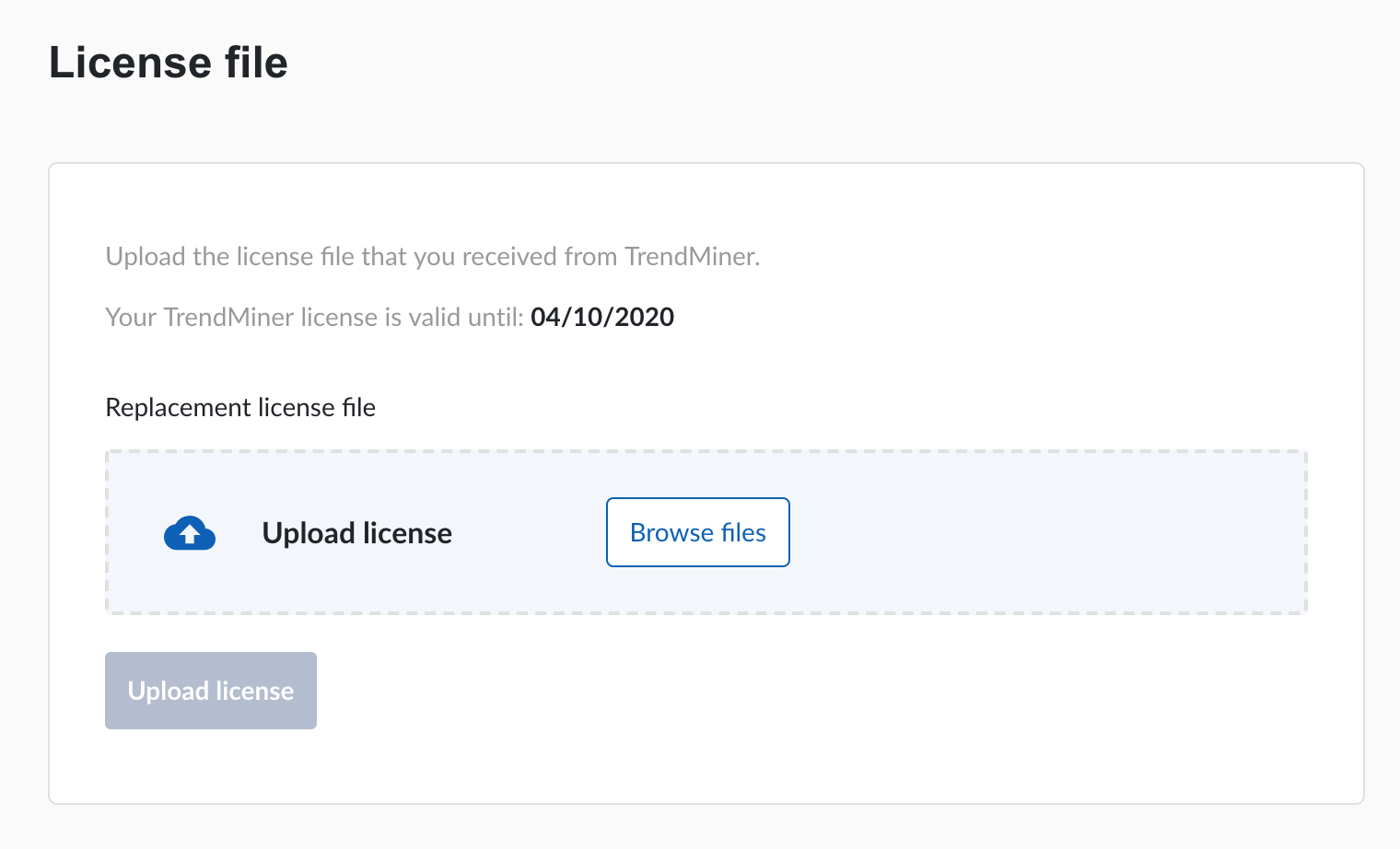Click the white arrow inside the cloud icon
Screen dimensions: 1400x849
(190, 534)
